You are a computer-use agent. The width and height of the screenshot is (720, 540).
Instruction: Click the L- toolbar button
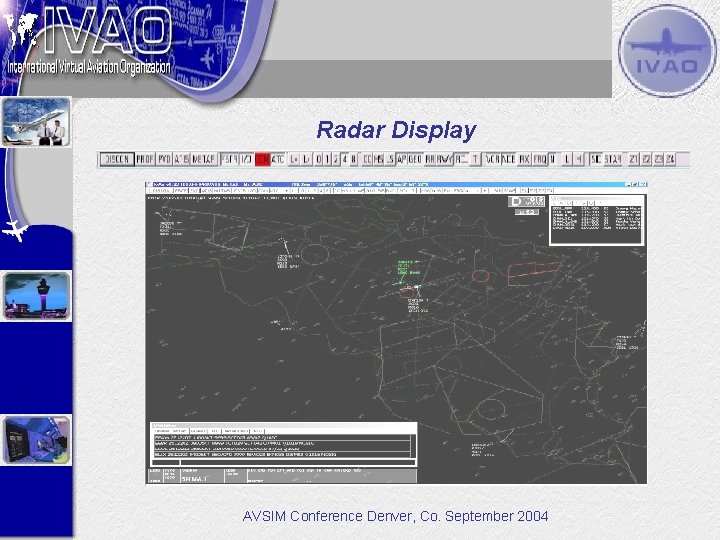coord(306,159)
